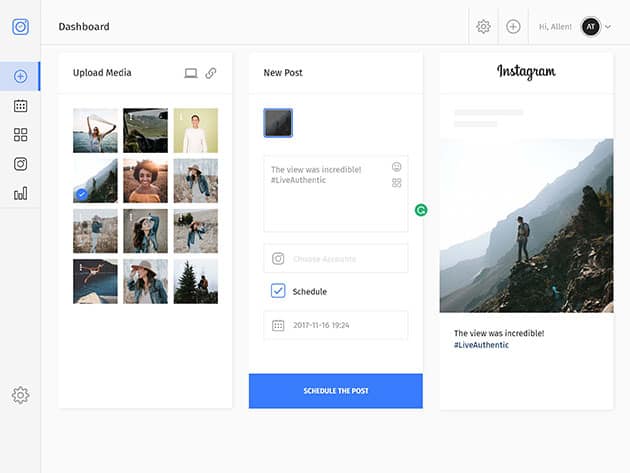Screen dimensions: 630x473
Task: Open the emoji picker in caption box
Action: point(397,167)
